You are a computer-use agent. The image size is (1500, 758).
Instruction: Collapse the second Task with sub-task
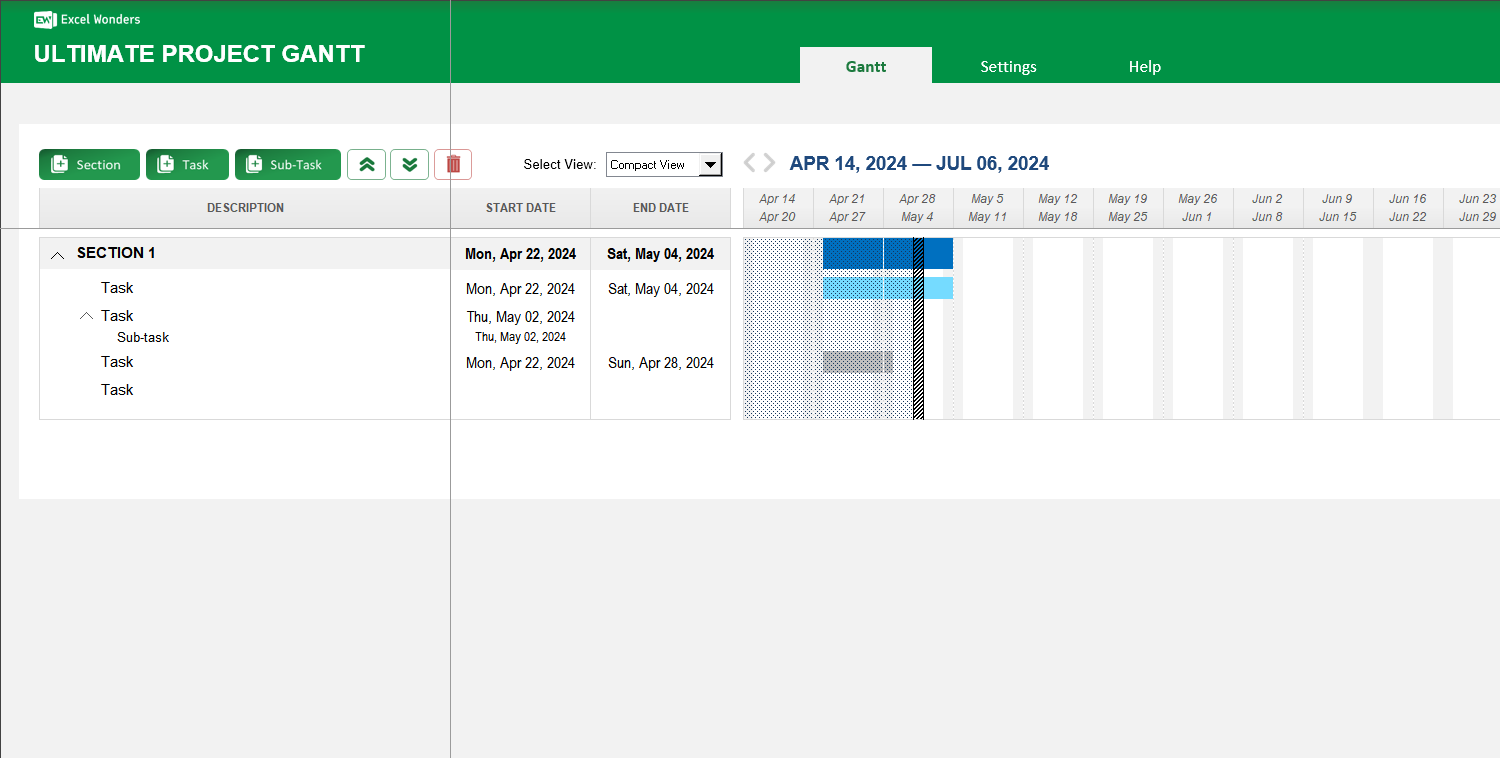pos(86,315)
